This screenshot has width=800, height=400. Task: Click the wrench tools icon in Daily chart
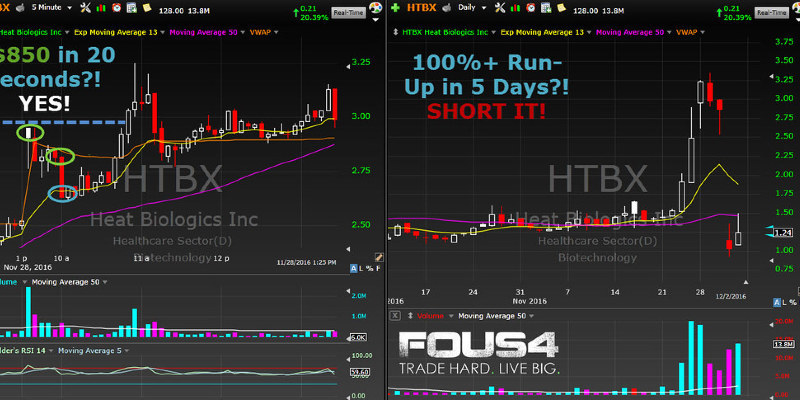499,8
